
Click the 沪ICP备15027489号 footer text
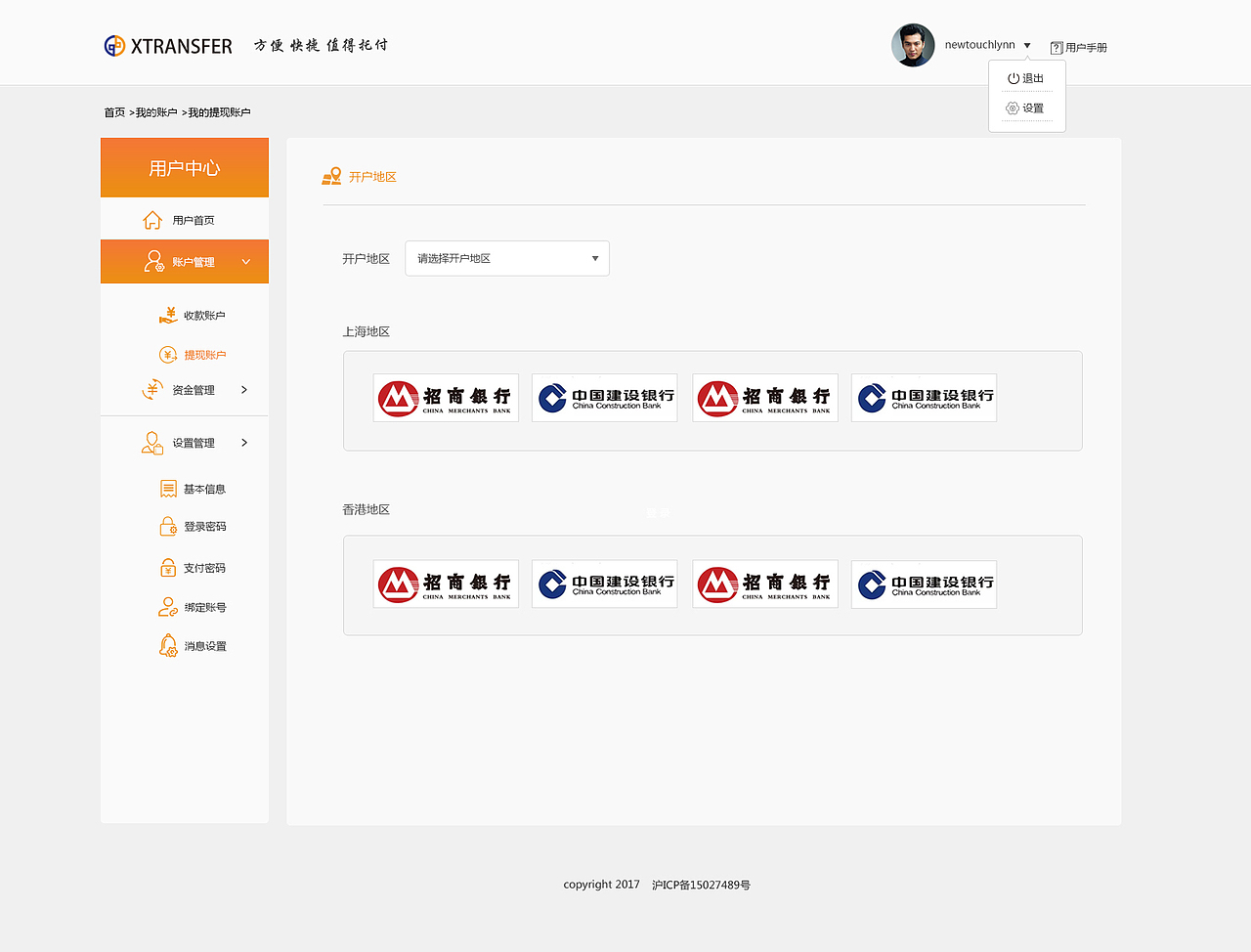[702, 886]
